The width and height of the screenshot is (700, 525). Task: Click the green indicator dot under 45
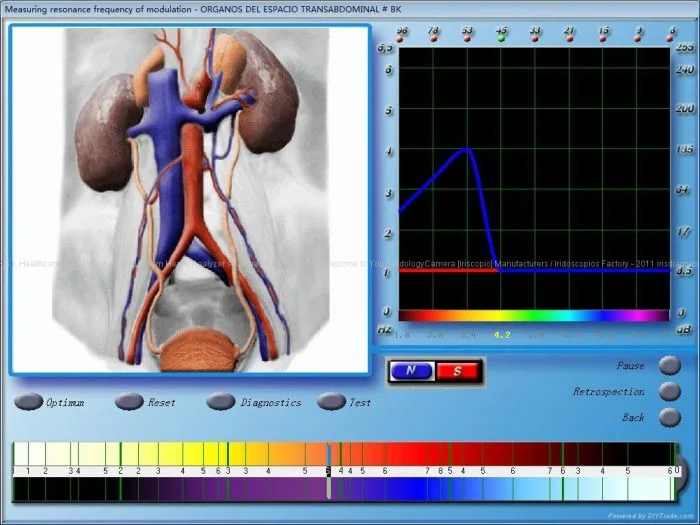click(501, 39)
